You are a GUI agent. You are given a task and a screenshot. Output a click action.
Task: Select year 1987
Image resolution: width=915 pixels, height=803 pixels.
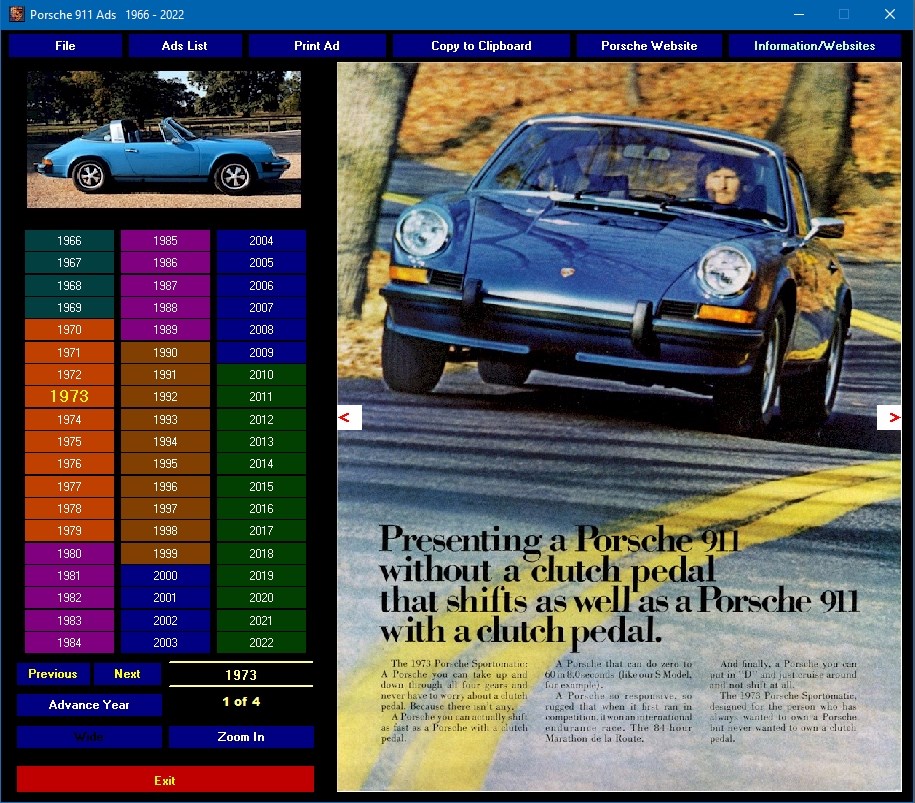tap(165, 285)
